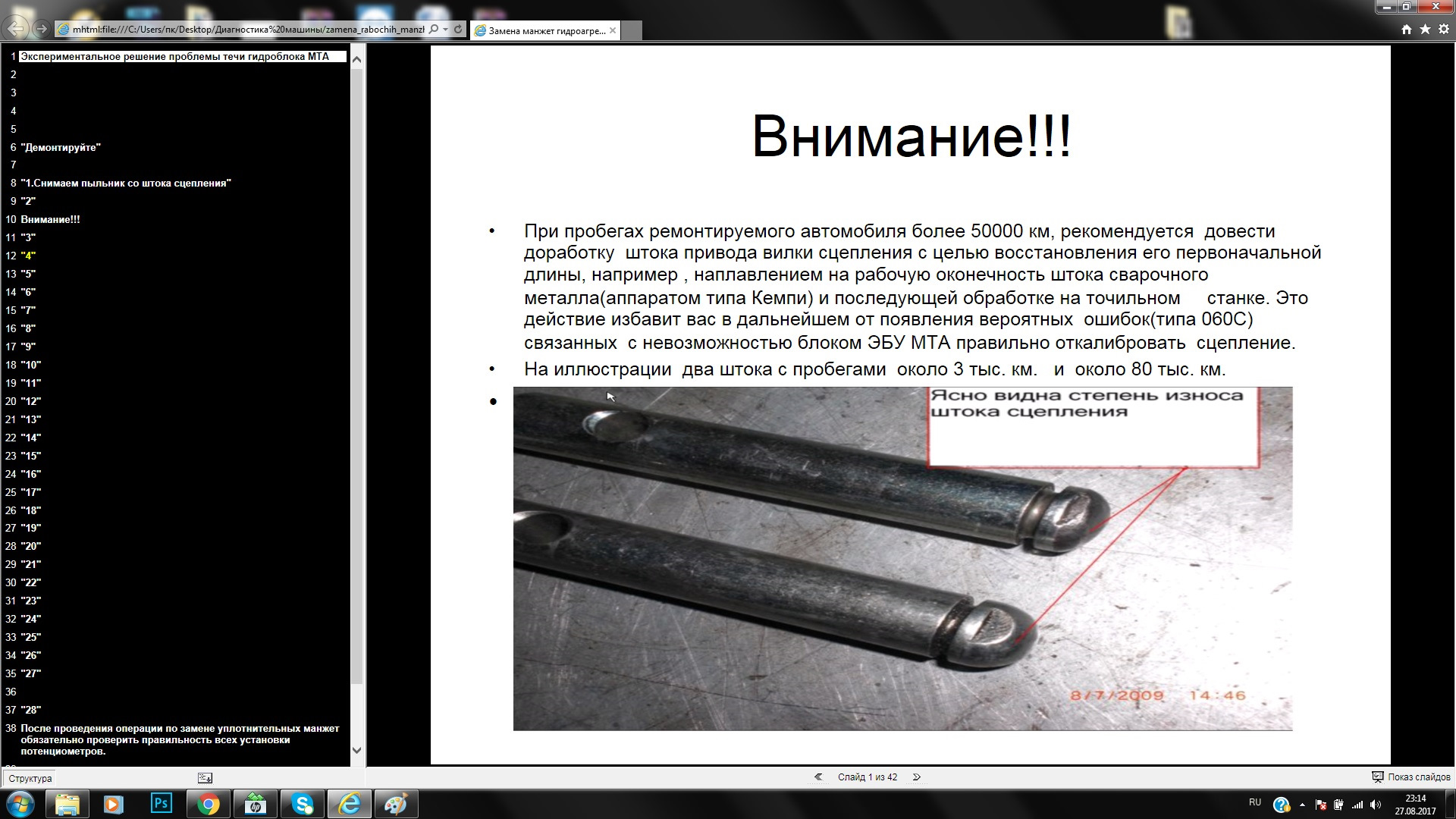1456x819 pixels.
Task: Expand the address bar autocomplete dropdown
Action: 446,30
